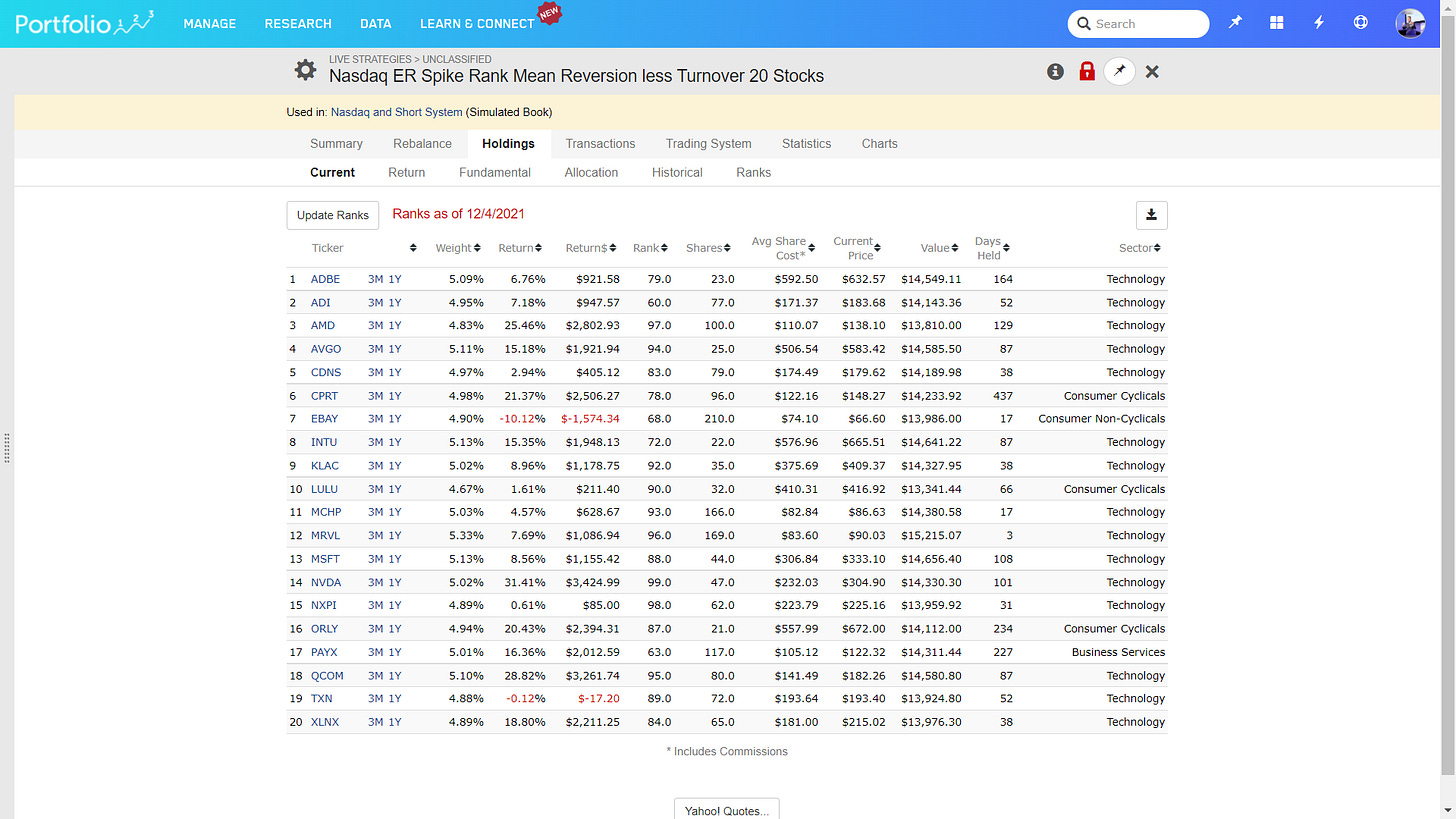1456x819 pixels.
Task: Open the 1Y chart link for XLNX
Action: click(x=395, y=722)
